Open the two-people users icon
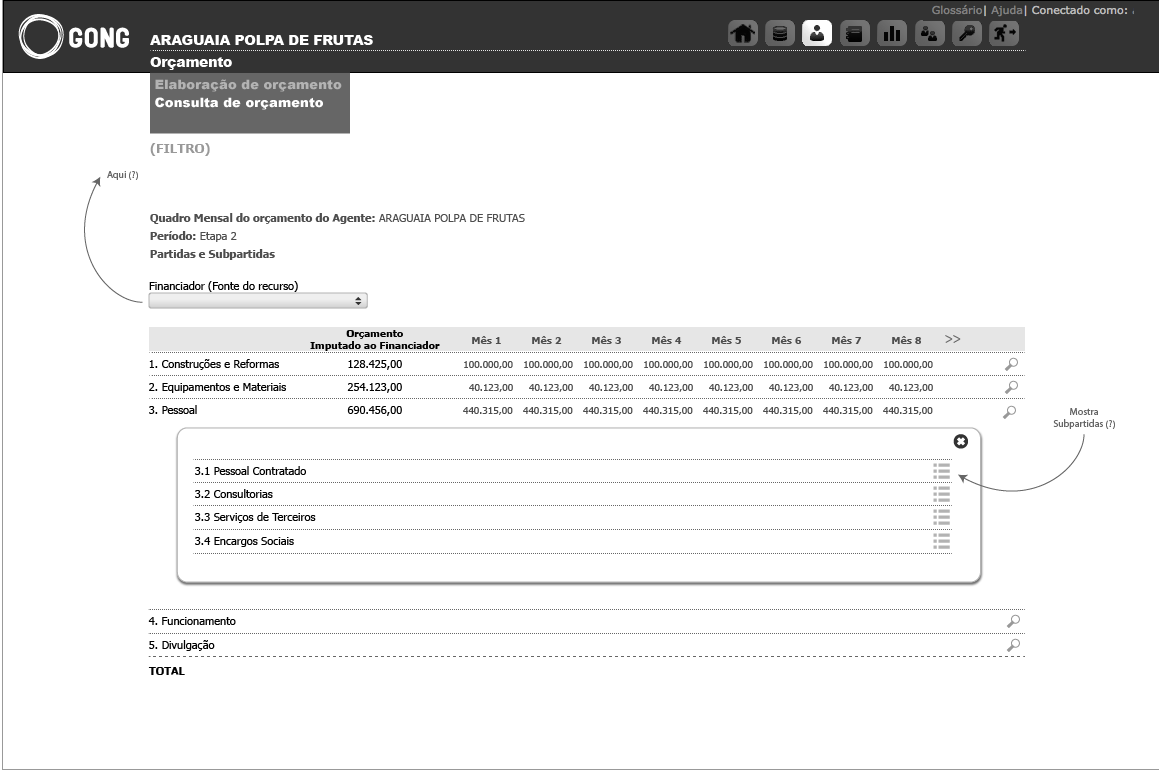Screen dimensions: 1159x770 (x=929, y=33)
